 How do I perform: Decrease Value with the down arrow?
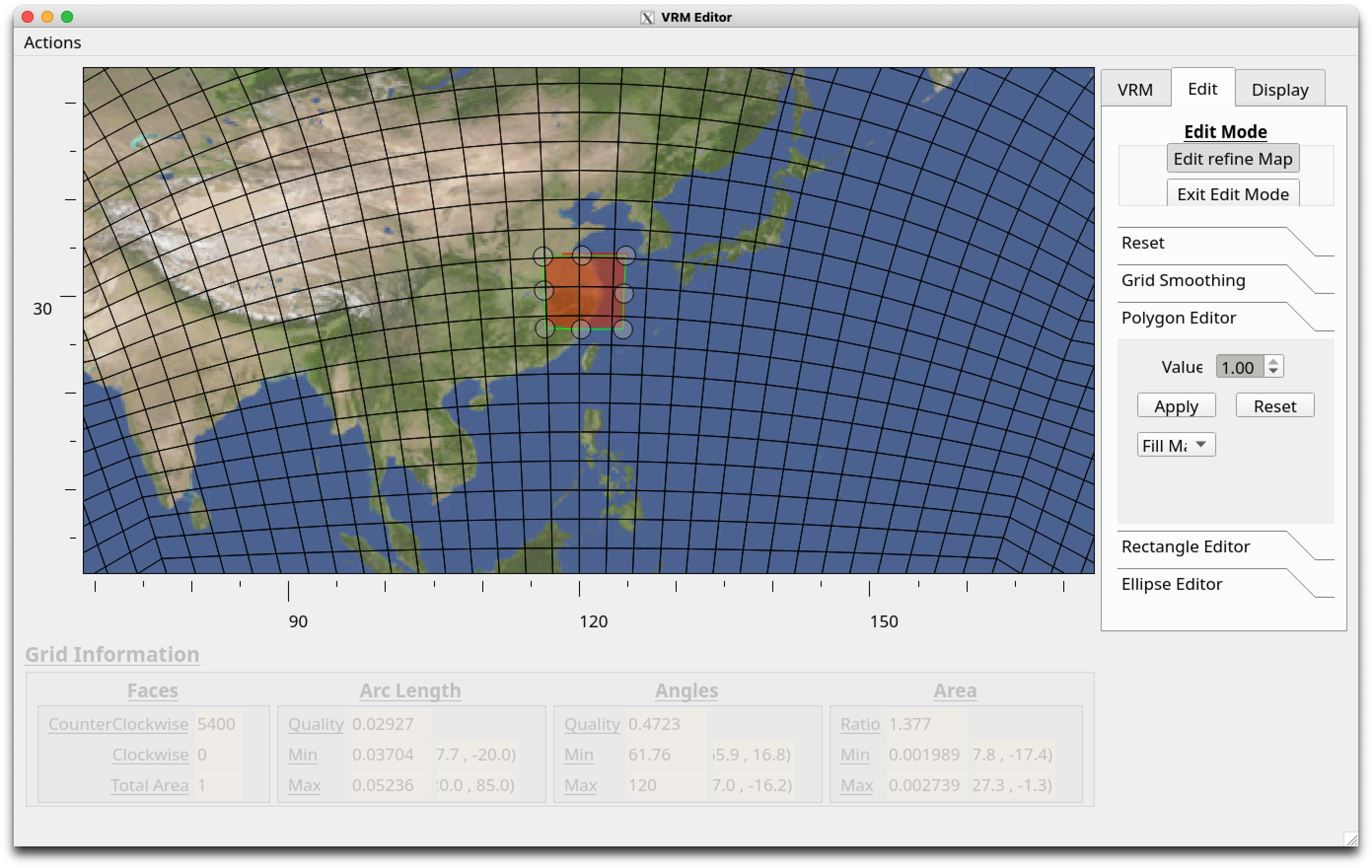coord(1273,371)
